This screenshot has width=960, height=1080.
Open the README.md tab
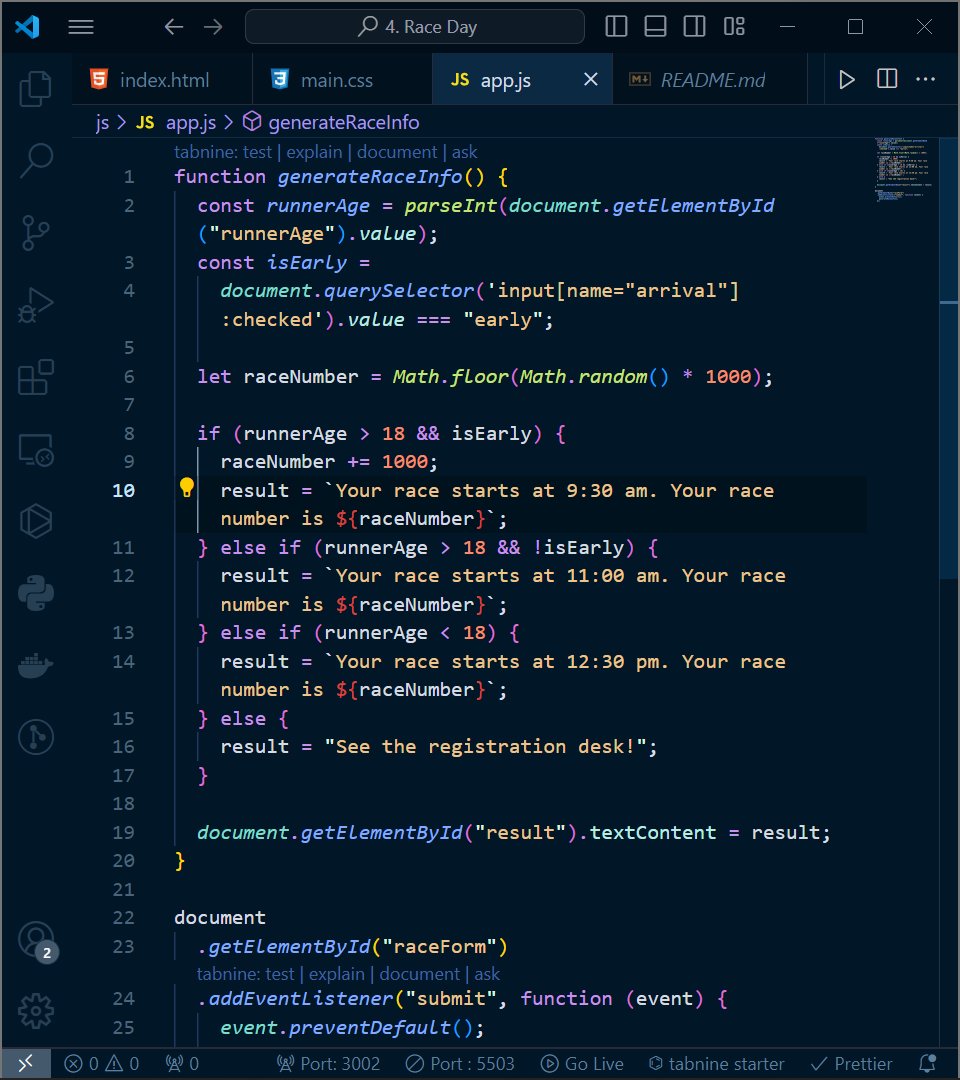coord(710,79)
